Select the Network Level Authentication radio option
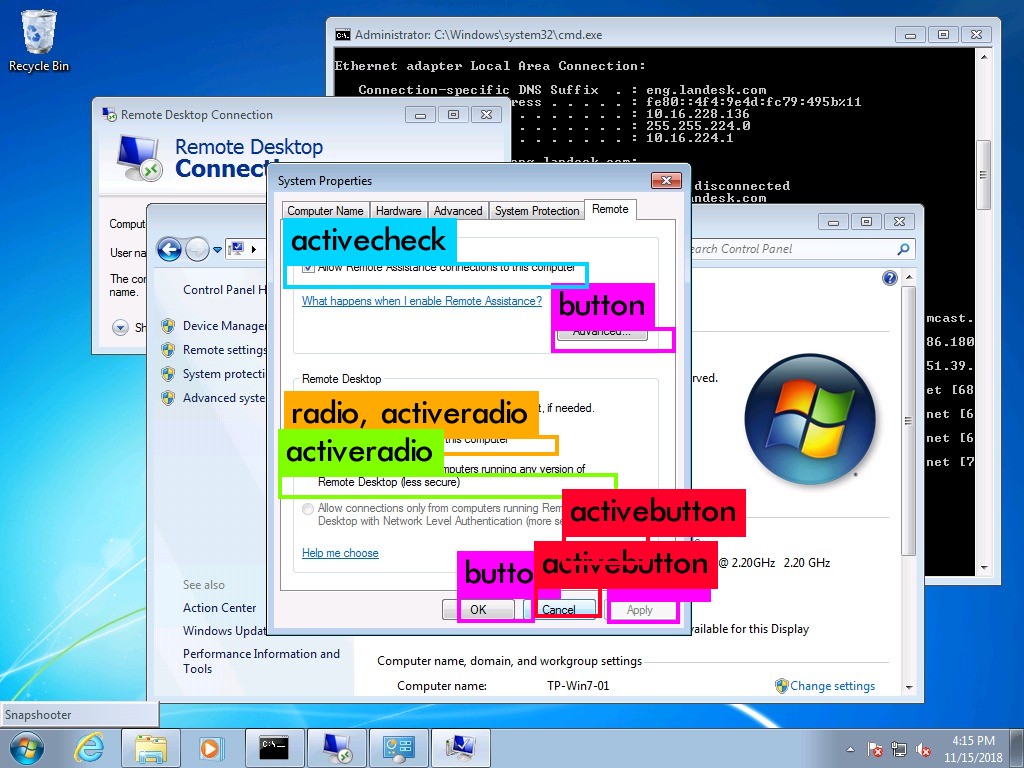The width and height of the screenshot is (1024, 768). 308,509
